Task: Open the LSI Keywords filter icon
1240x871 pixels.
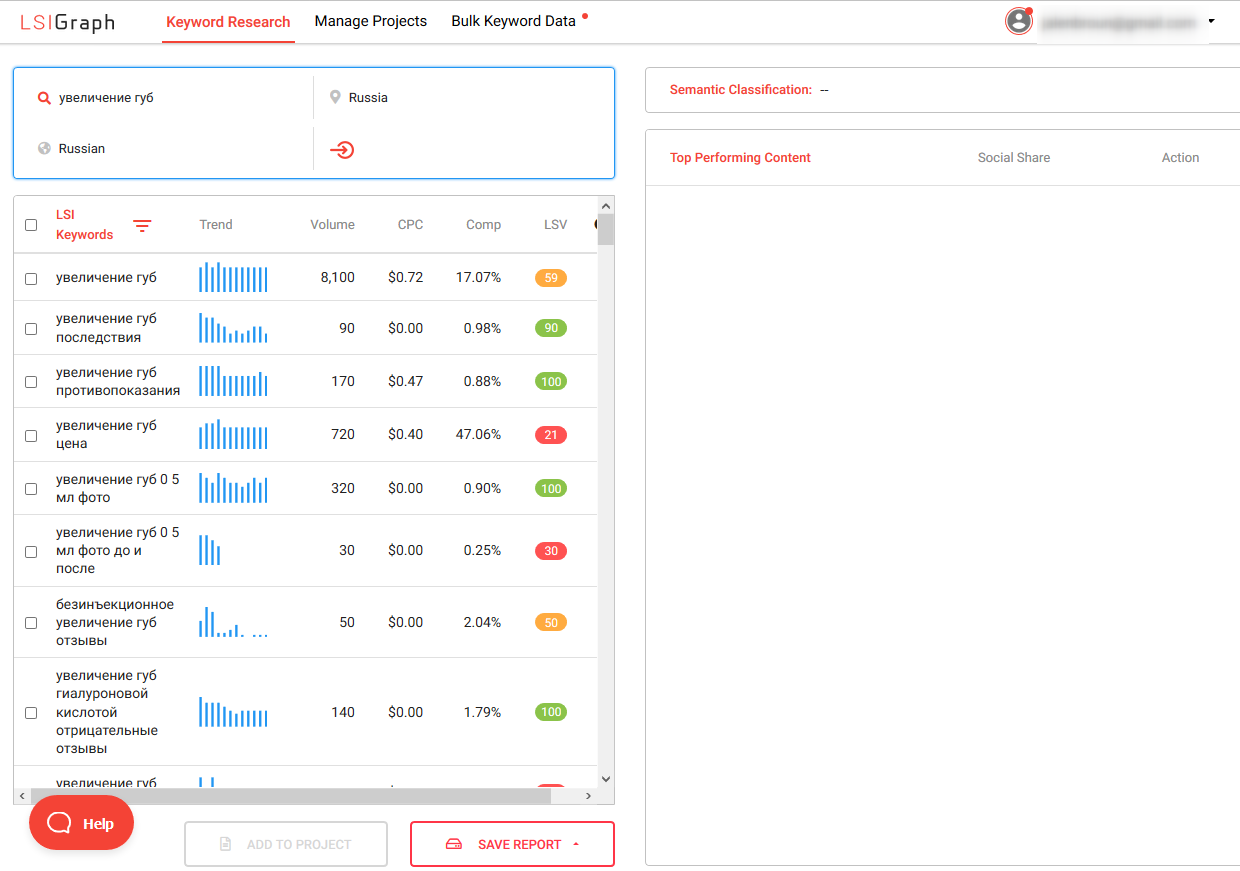Action: pyautogui.click(x=143, y=226)
